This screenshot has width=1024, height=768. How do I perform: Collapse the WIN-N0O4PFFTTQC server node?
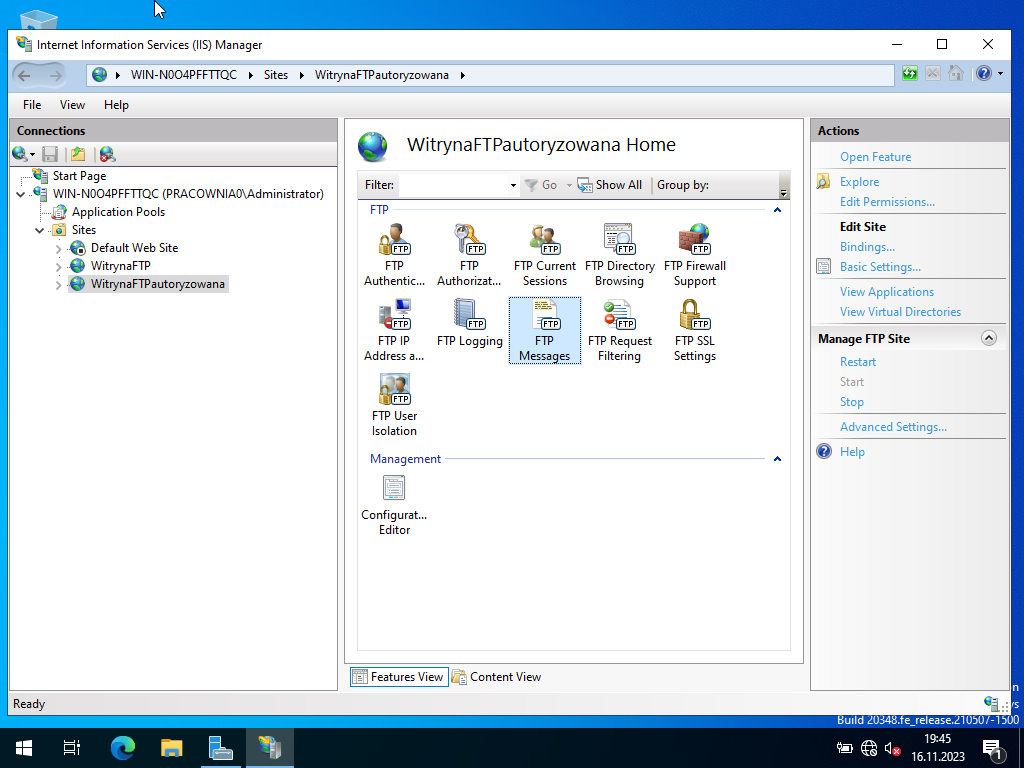pyautogui.click(x=21, y=194)
